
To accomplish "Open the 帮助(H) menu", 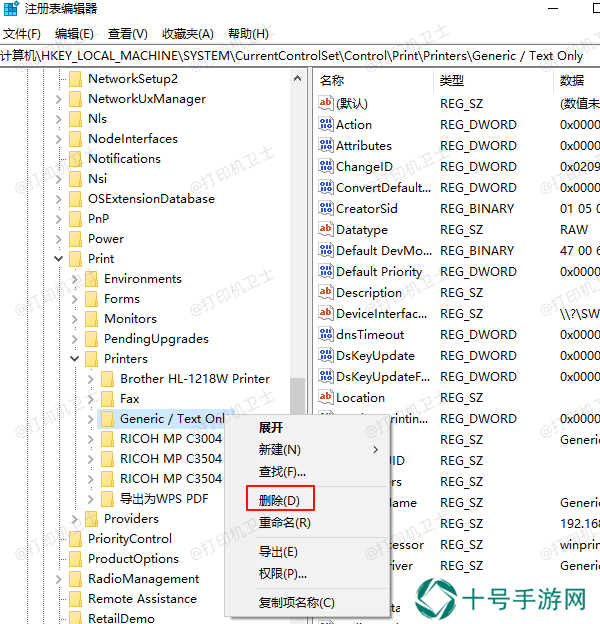I will 248,34.
